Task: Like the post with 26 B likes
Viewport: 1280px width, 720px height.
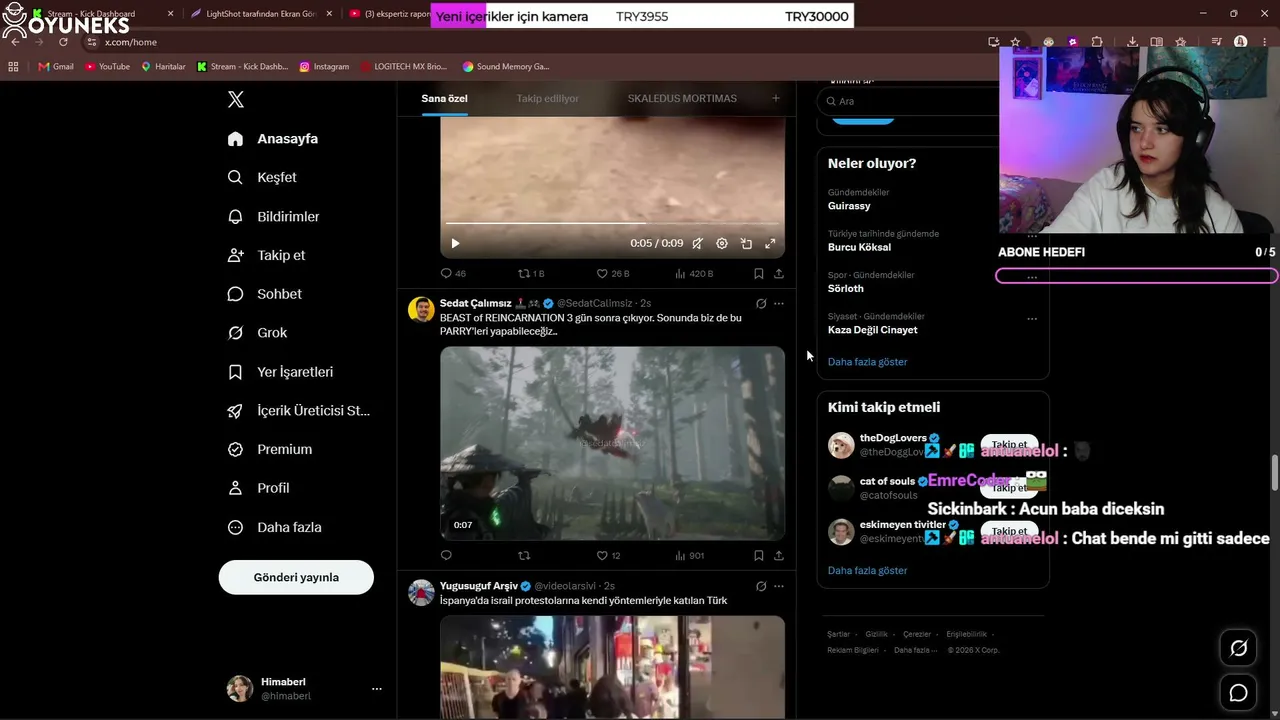Action: point(613,273)
